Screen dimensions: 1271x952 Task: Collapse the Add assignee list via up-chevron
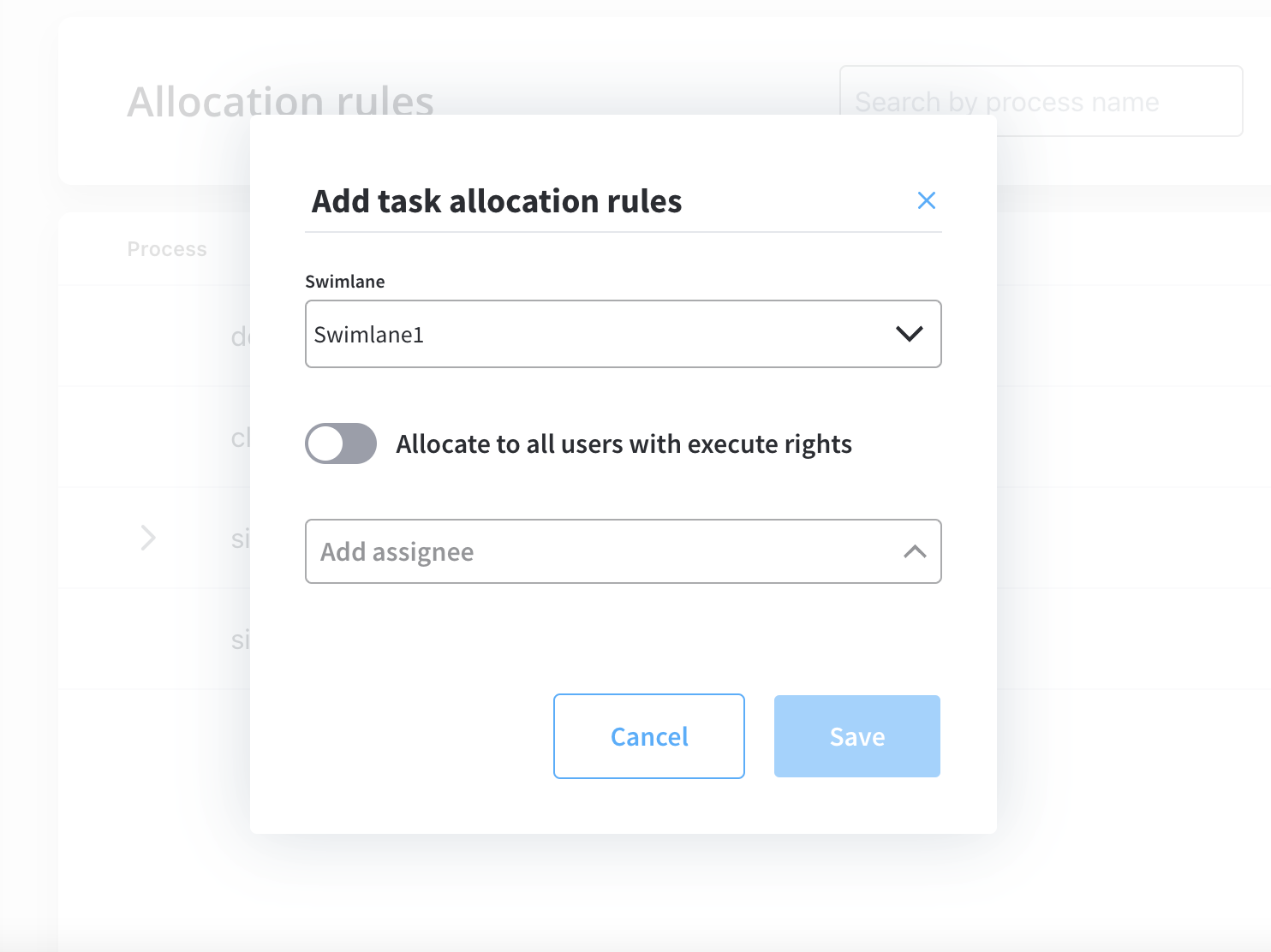point(915,551)
